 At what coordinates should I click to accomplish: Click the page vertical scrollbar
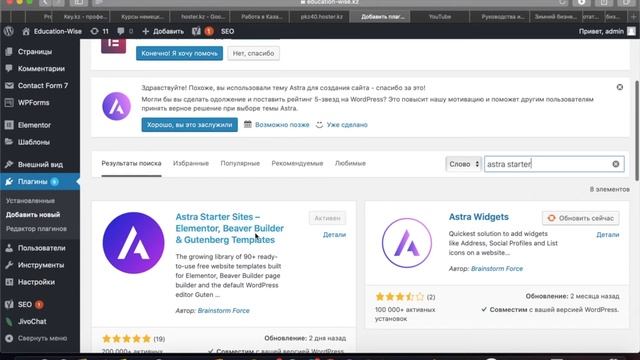click(637, 131)
